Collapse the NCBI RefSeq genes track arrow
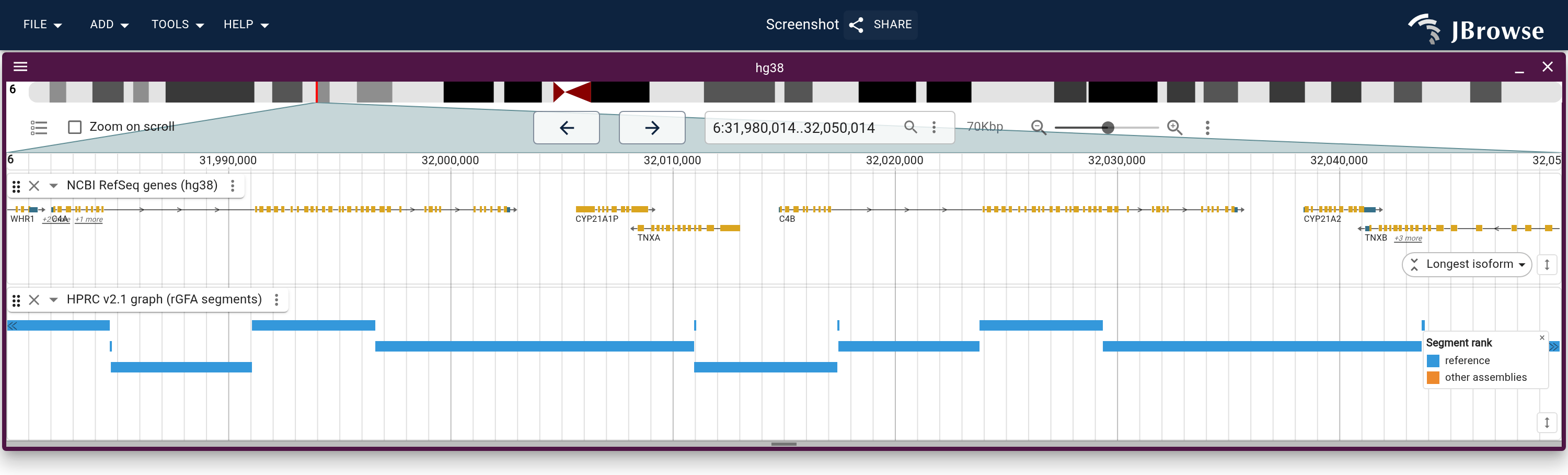1568x475 pixels. point(53,186)
